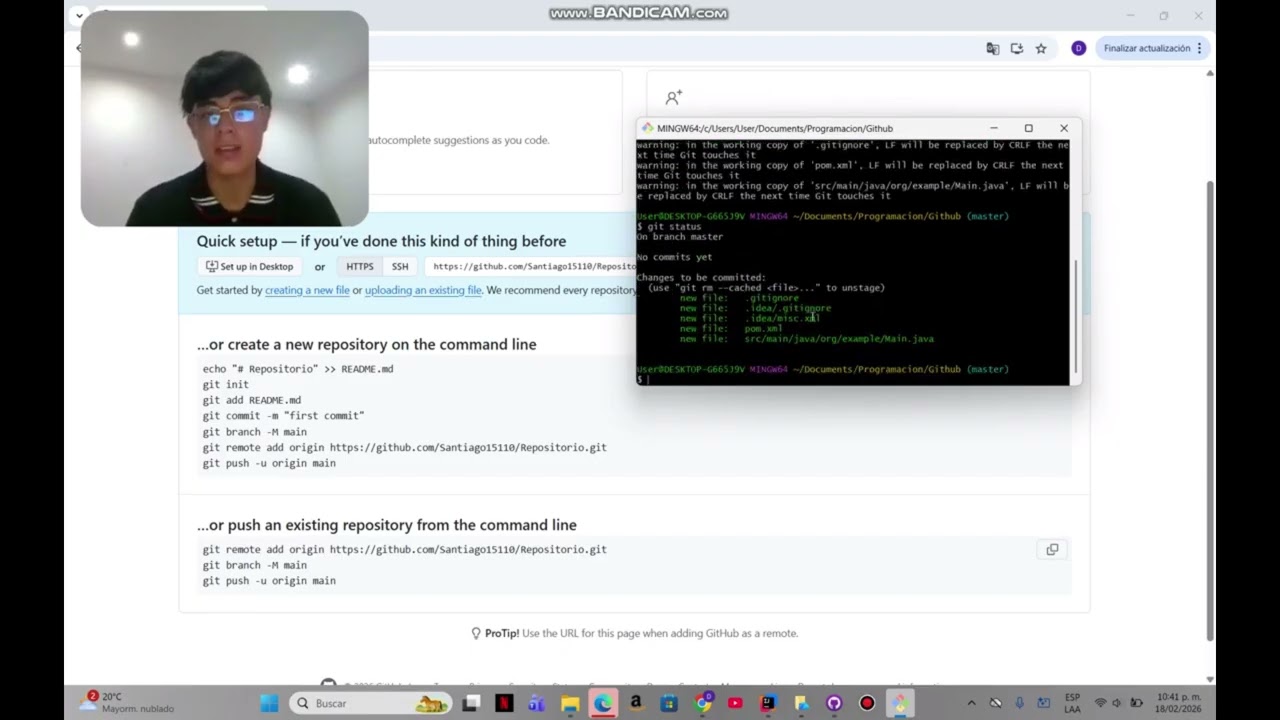Minimize the Chrome browser window

(1131, 15)
